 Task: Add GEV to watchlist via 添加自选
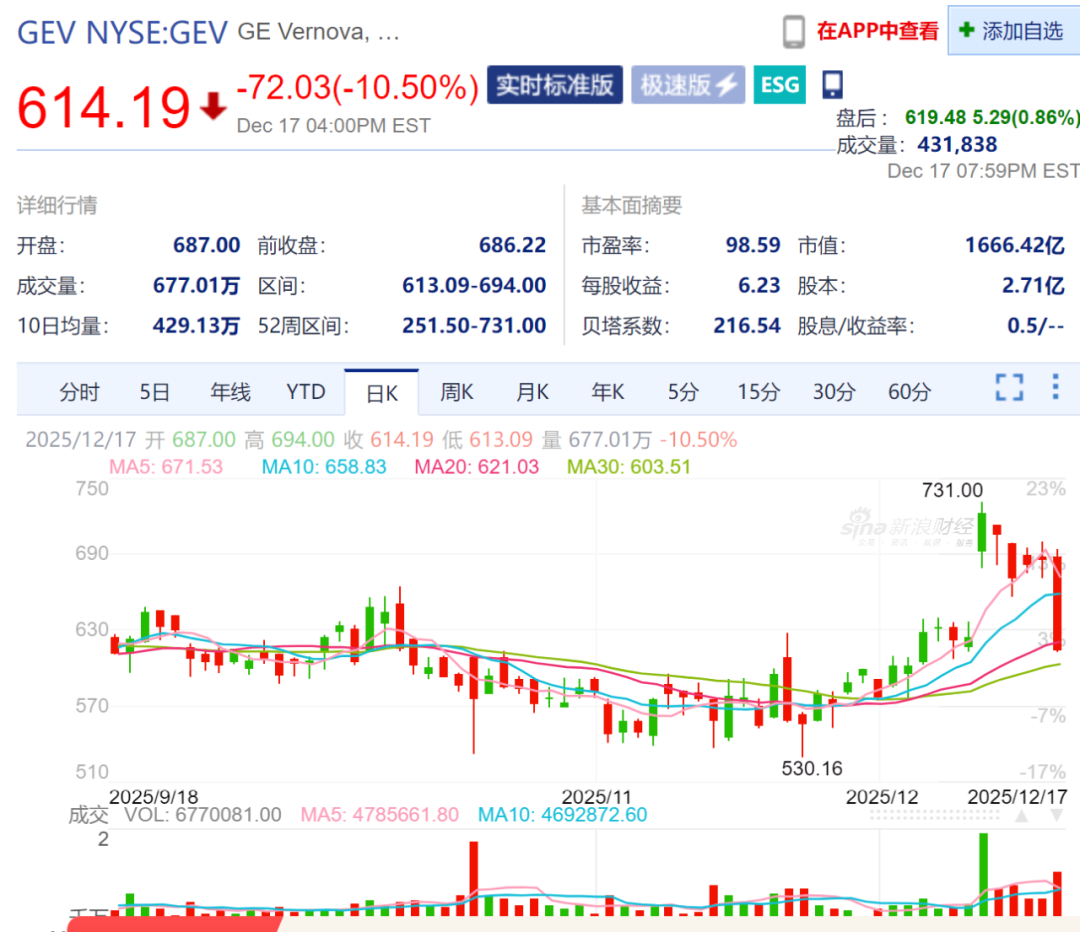tap(1014, 31)
